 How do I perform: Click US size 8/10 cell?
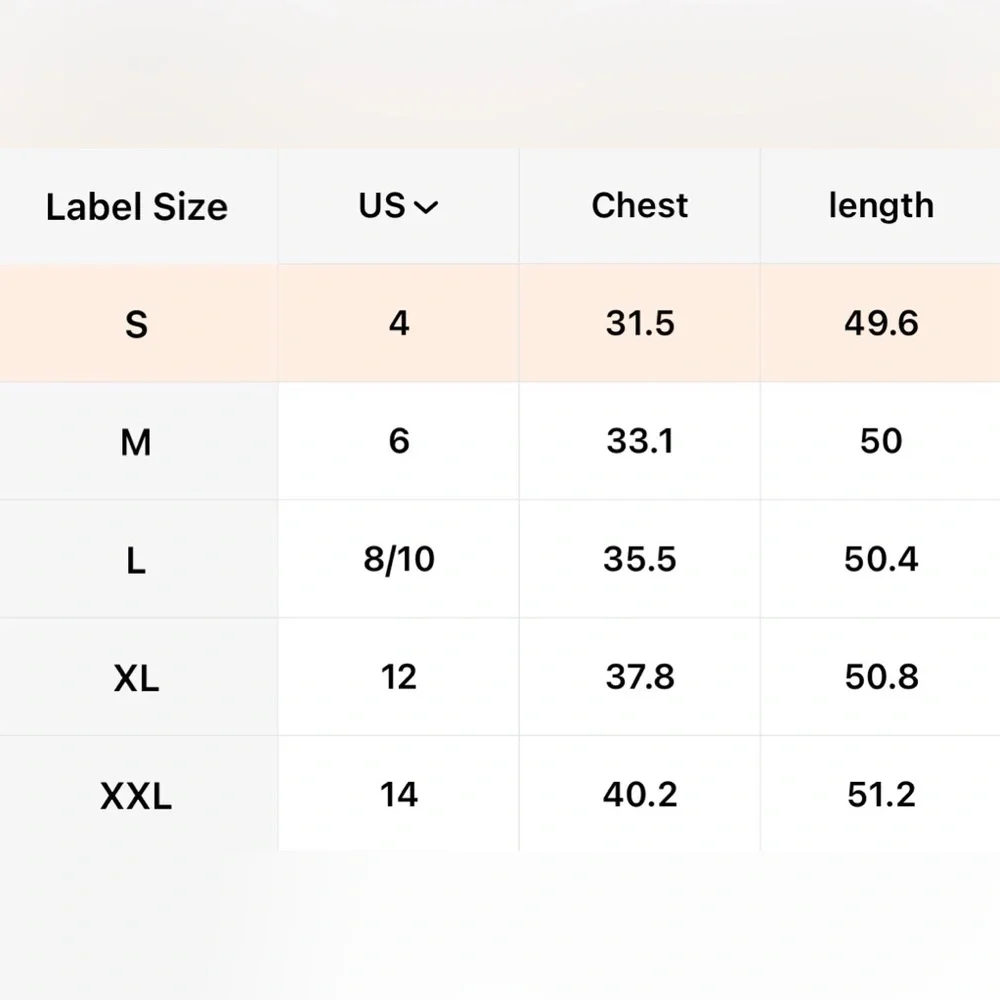(x=399, y=559)
